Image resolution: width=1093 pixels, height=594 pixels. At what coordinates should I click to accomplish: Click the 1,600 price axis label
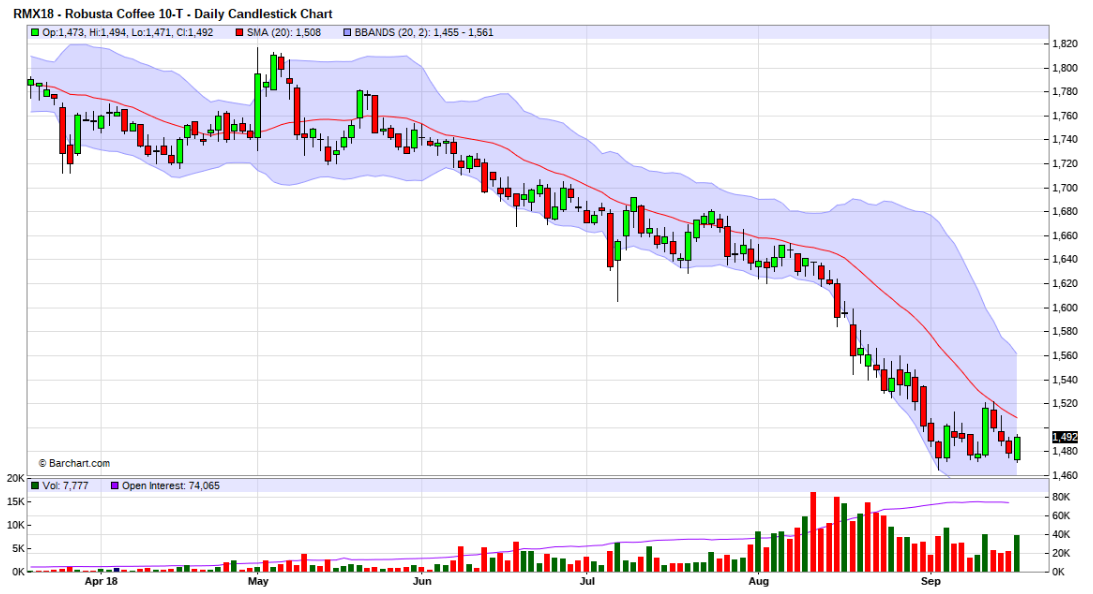click(x=1065, y=307)
